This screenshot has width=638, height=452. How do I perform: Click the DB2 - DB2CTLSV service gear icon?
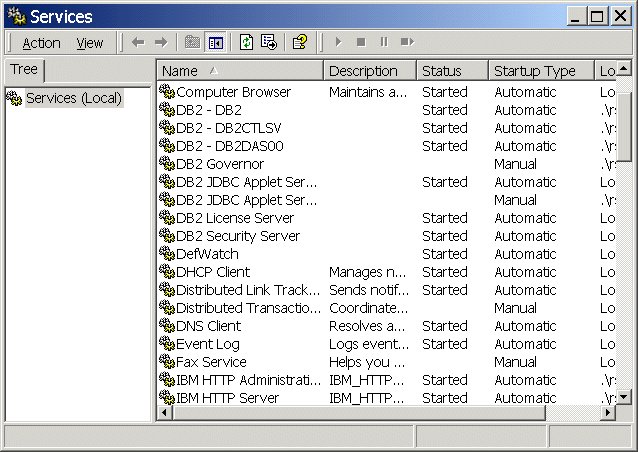(x=167, y=127)
